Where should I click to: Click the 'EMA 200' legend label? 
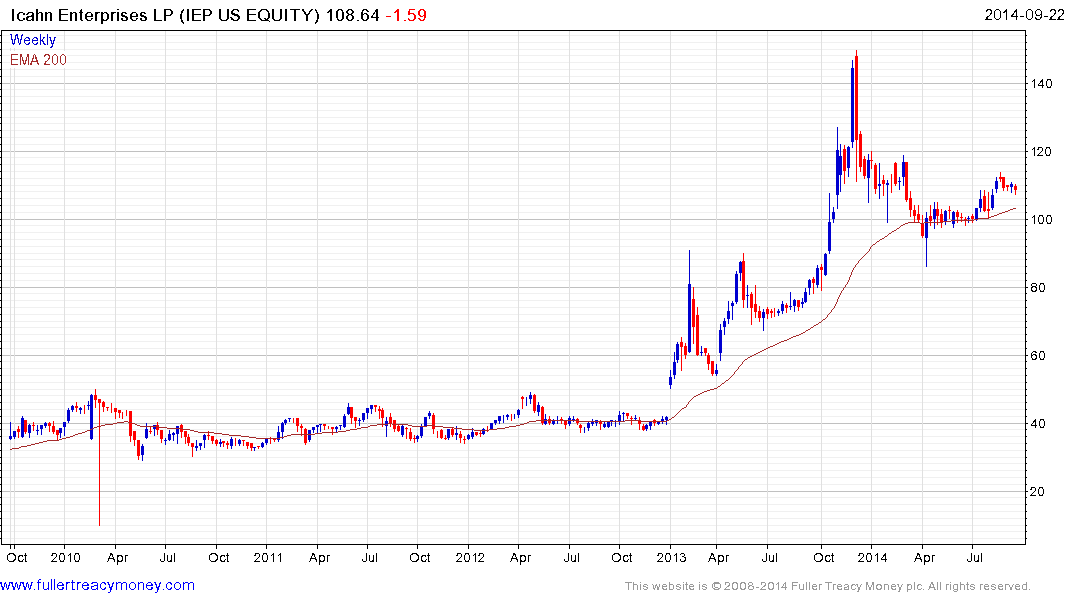38,60
